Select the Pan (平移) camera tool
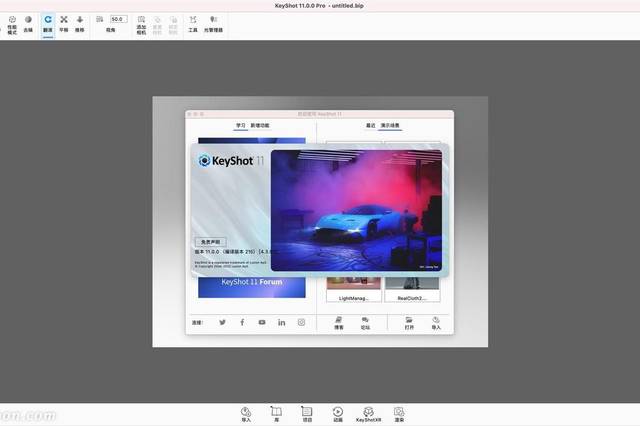Viewport: 640px width, 426px height. tap(64, 24)
